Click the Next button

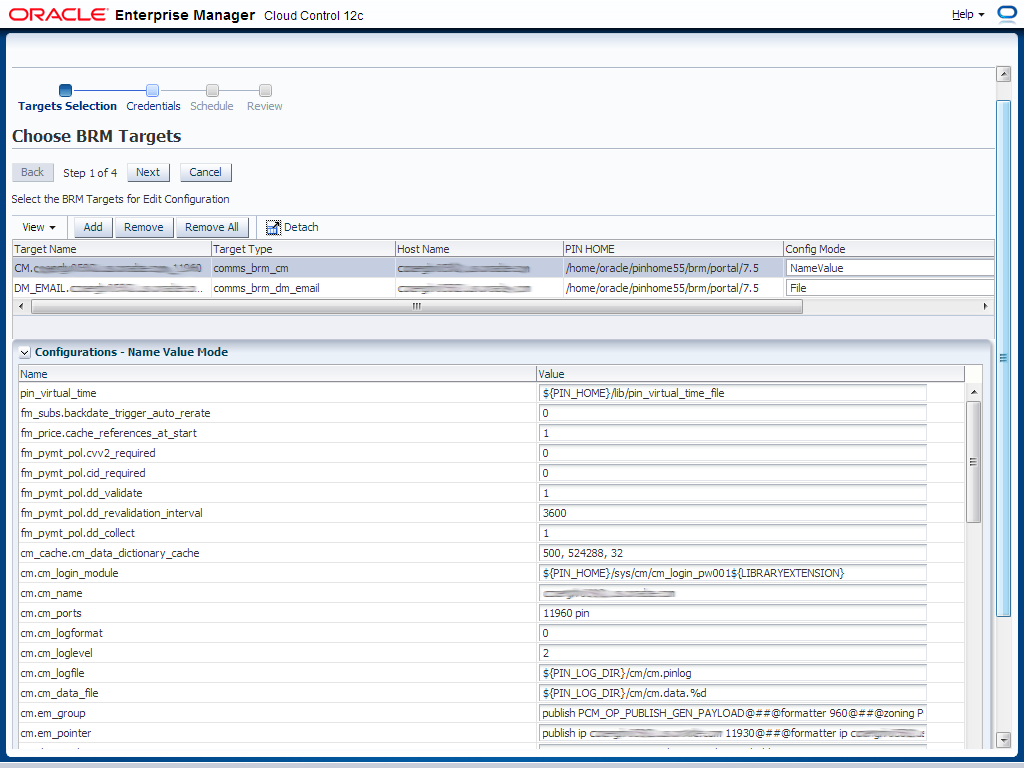(148, 172)
